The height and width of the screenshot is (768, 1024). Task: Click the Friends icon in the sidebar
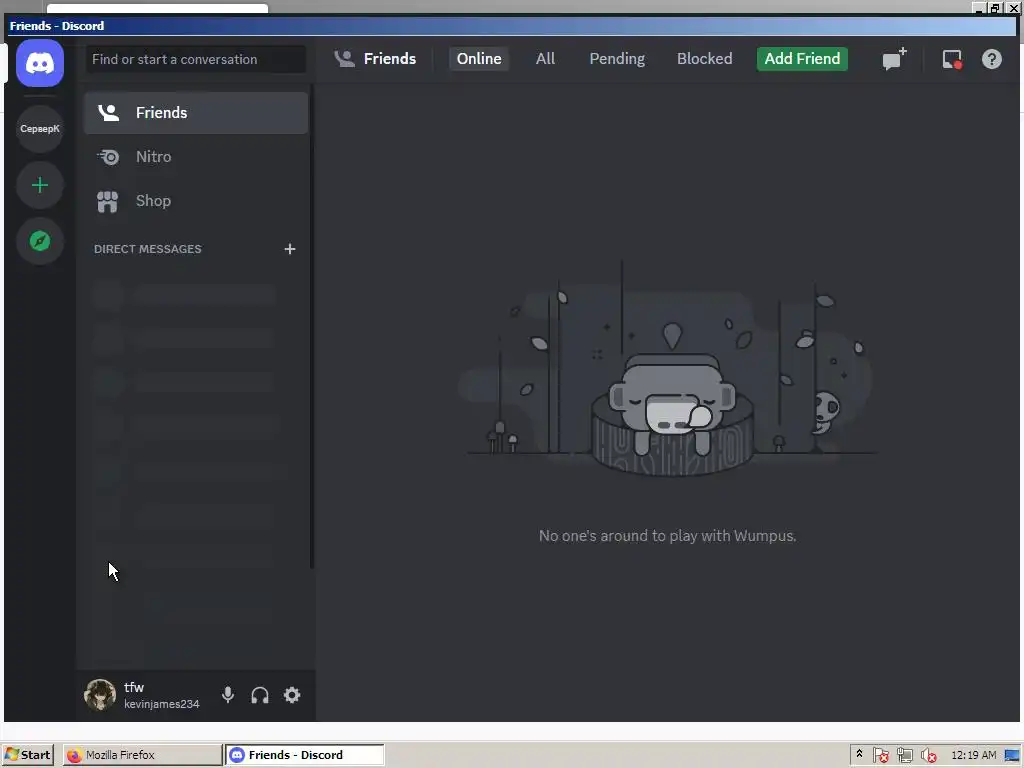click(108, 113)
